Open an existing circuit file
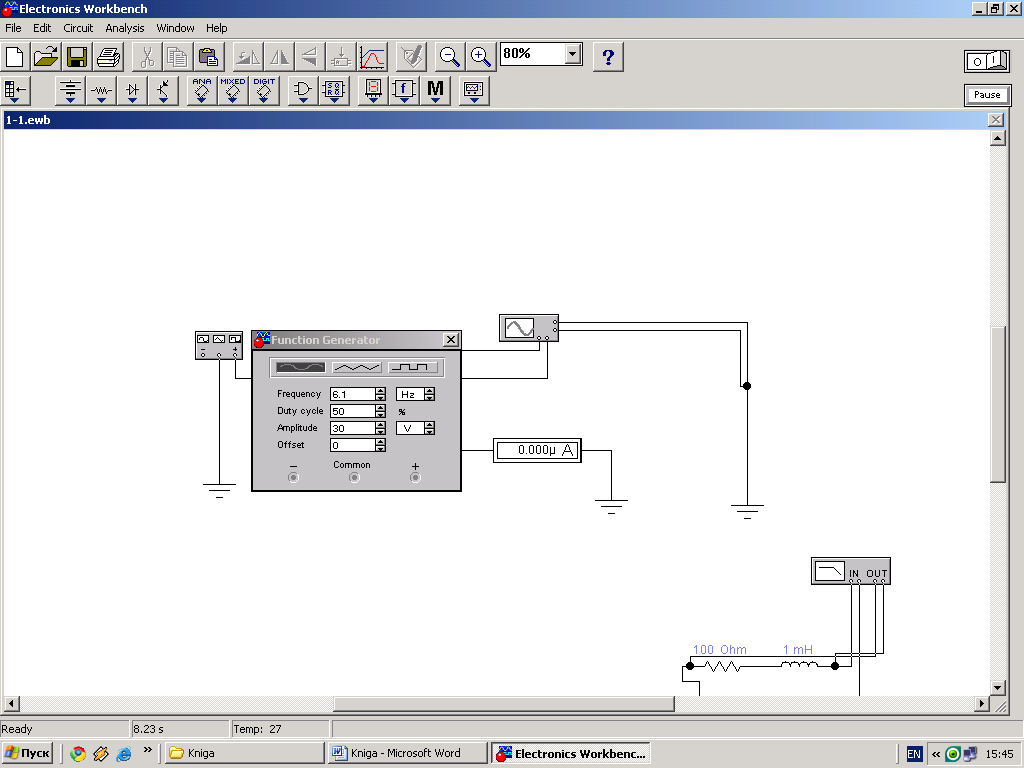Image resolution: width=1024 pixels, height=768 pixels. tap(46, 57)
